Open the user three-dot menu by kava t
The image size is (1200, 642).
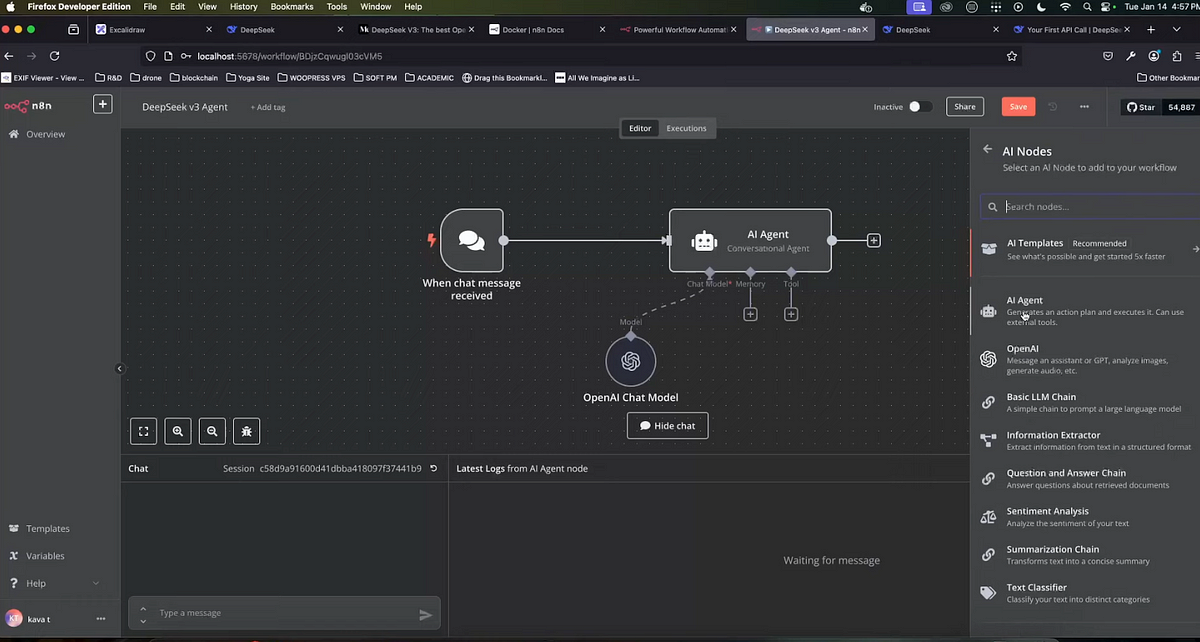click(x=100, y=619)
